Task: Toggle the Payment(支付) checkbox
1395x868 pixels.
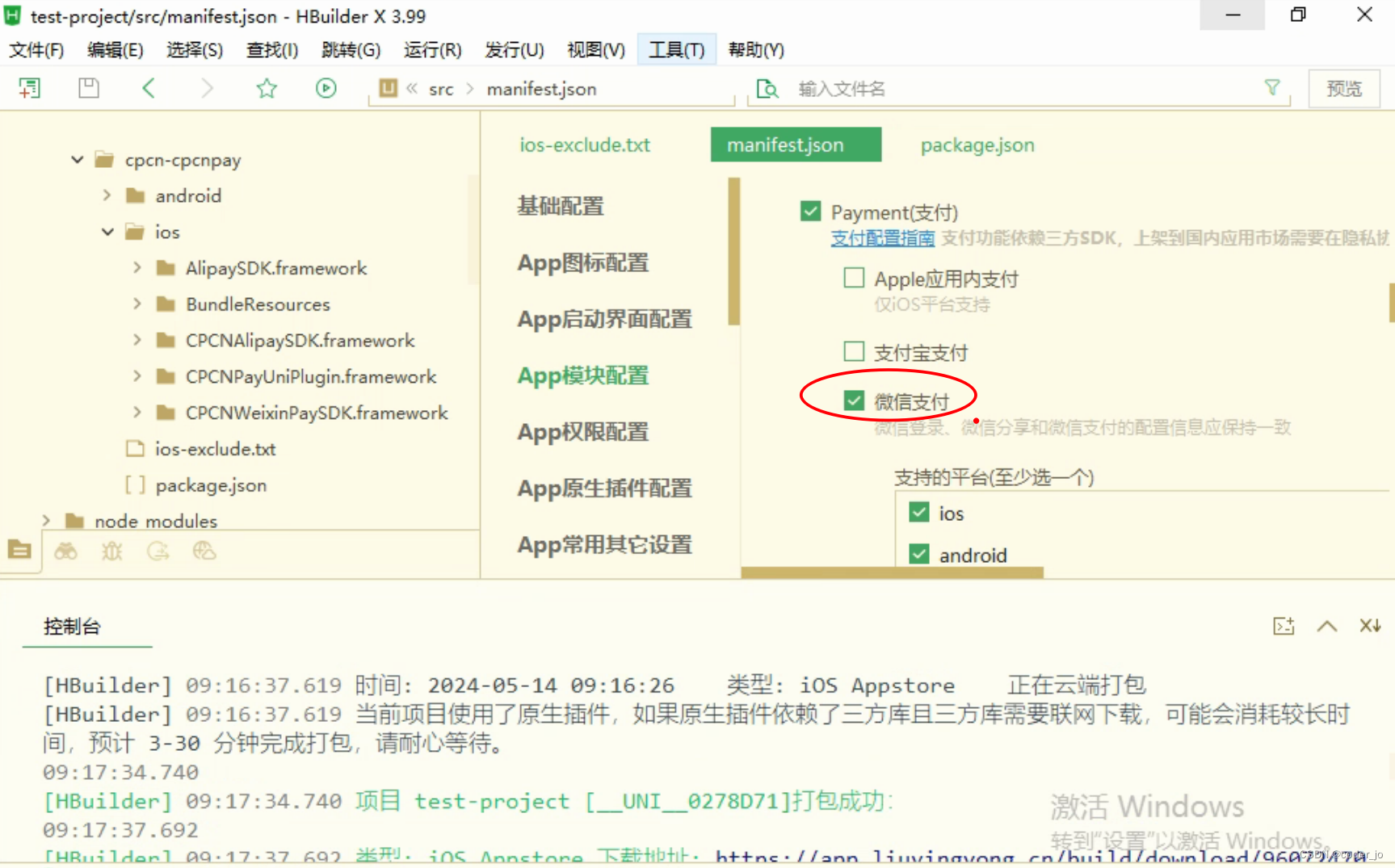Action: [x=810, y=211]
